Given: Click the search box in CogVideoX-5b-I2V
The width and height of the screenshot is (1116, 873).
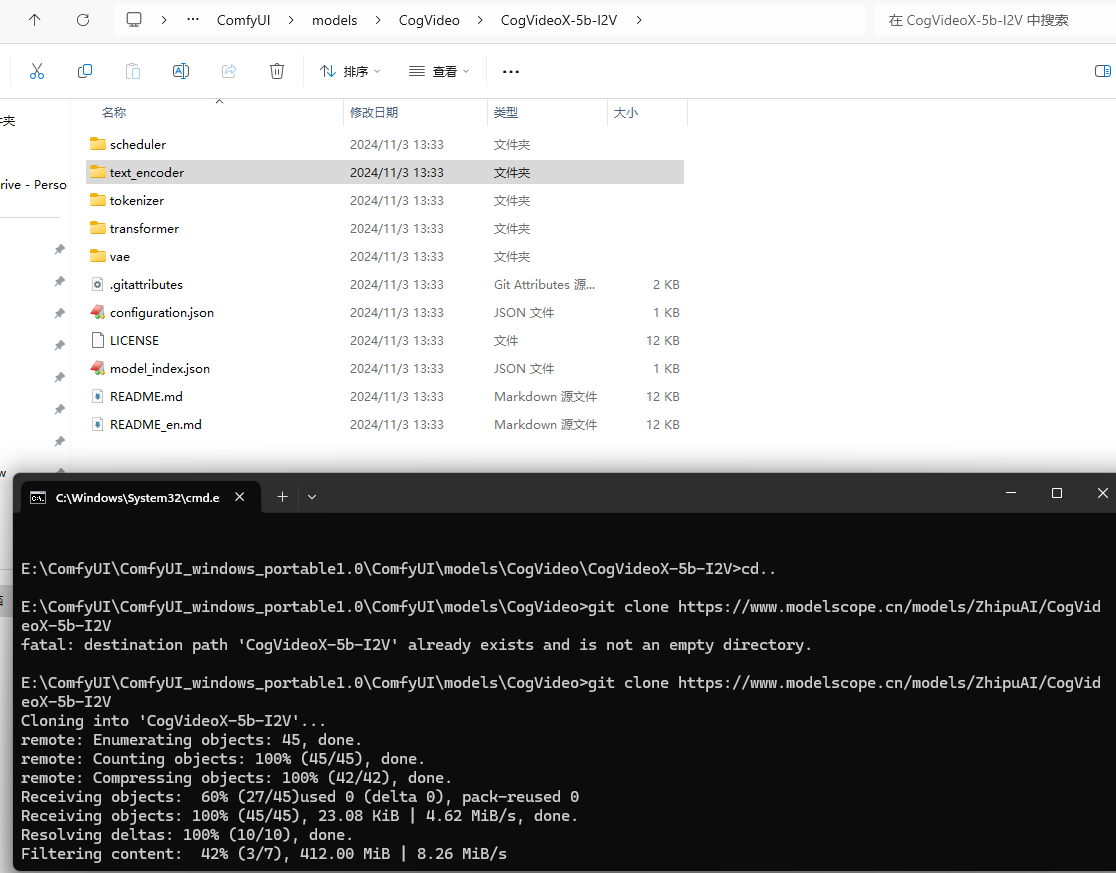Looking at the screenshot, I should pos(985,20).
